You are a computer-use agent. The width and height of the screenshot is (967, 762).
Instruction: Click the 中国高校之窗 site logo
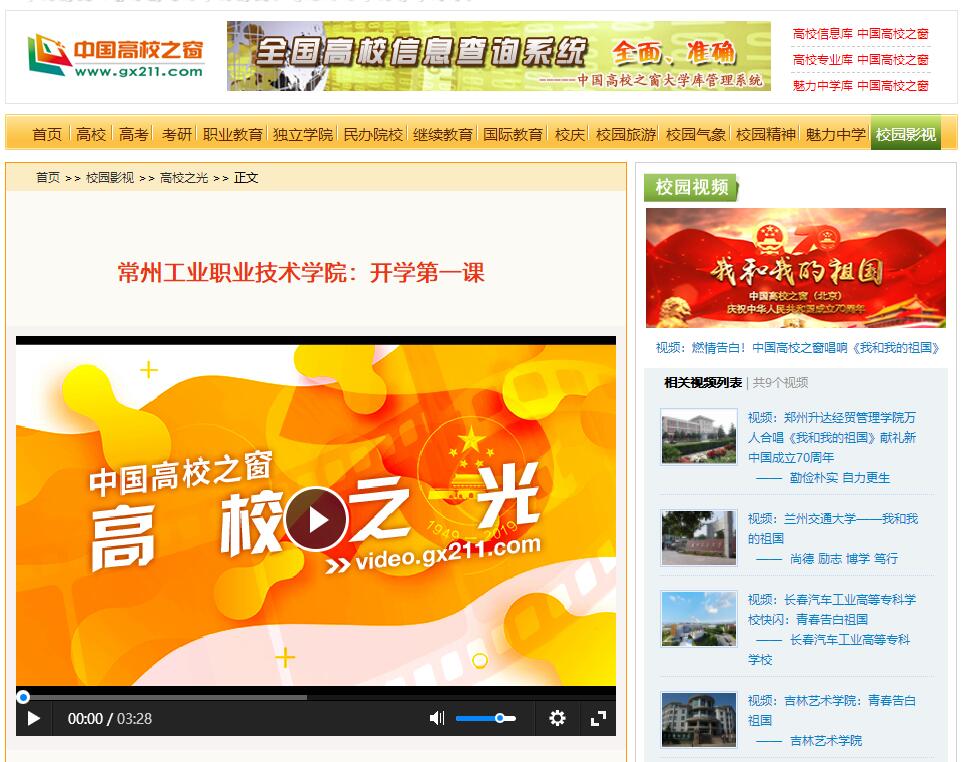pos(115,56)
